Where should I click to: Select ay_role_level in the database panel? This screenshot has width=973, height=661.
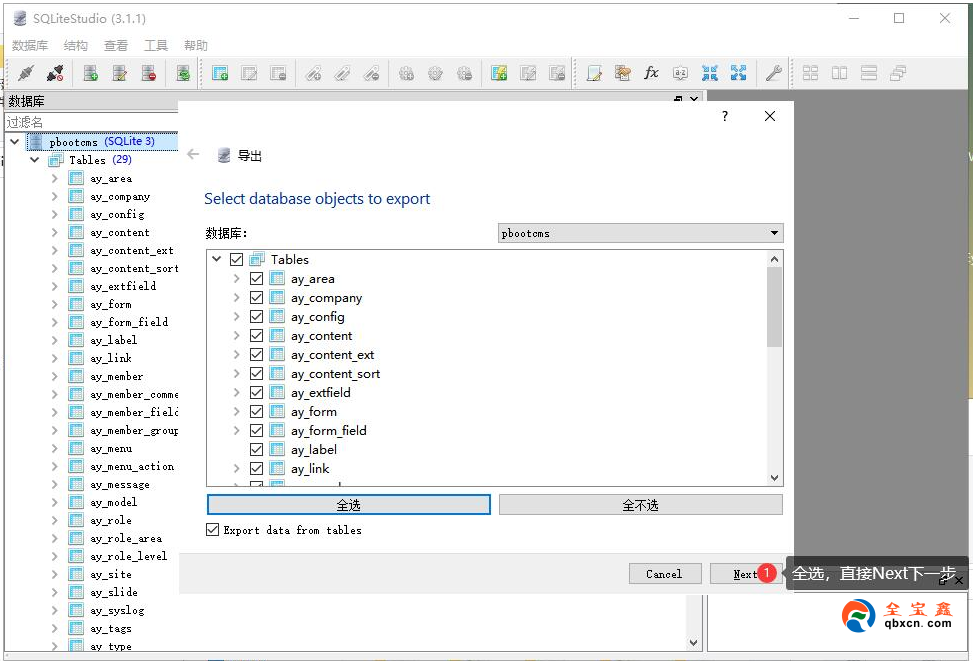pyautogui.click(x=128, y=556)
